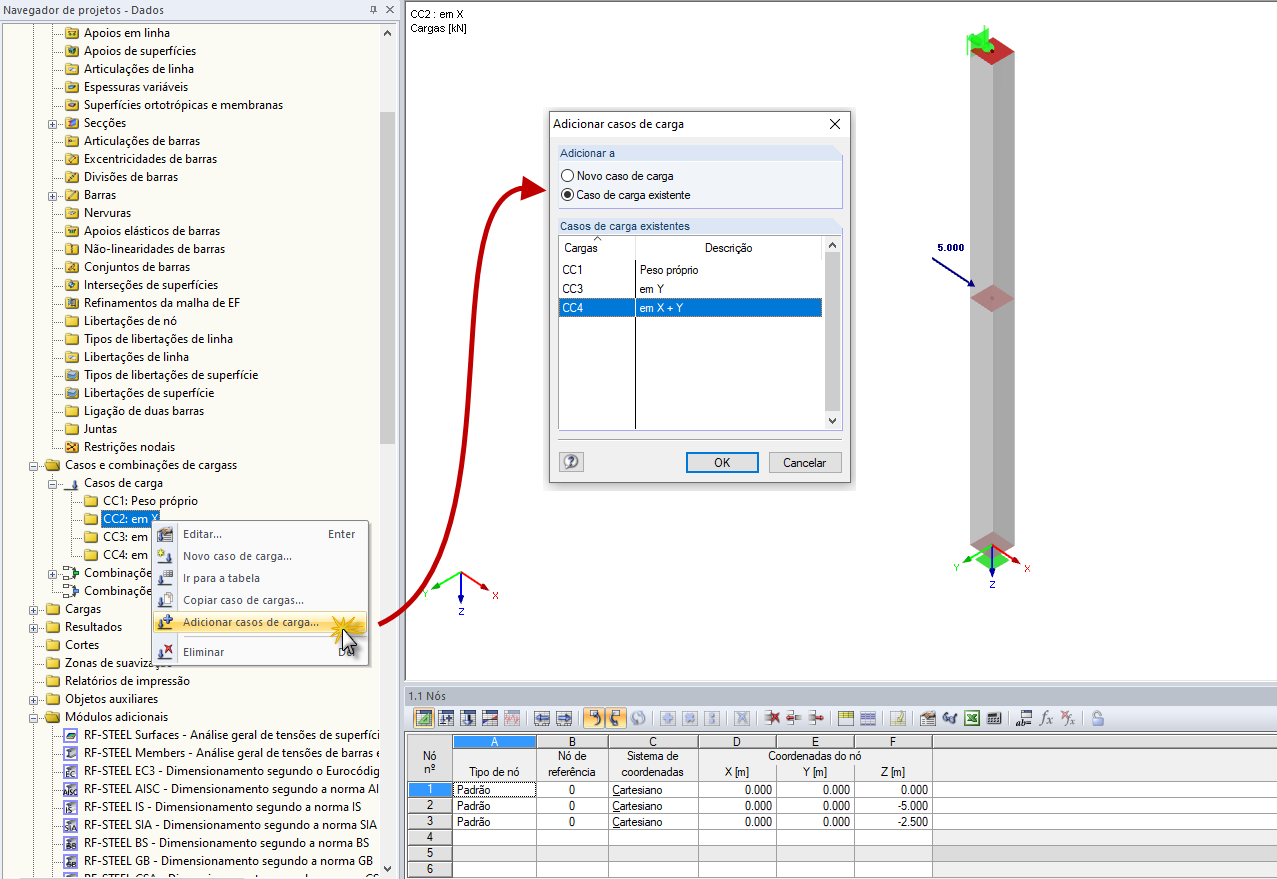Click the Apoios em linha tree icon

[x=72, y=33]
